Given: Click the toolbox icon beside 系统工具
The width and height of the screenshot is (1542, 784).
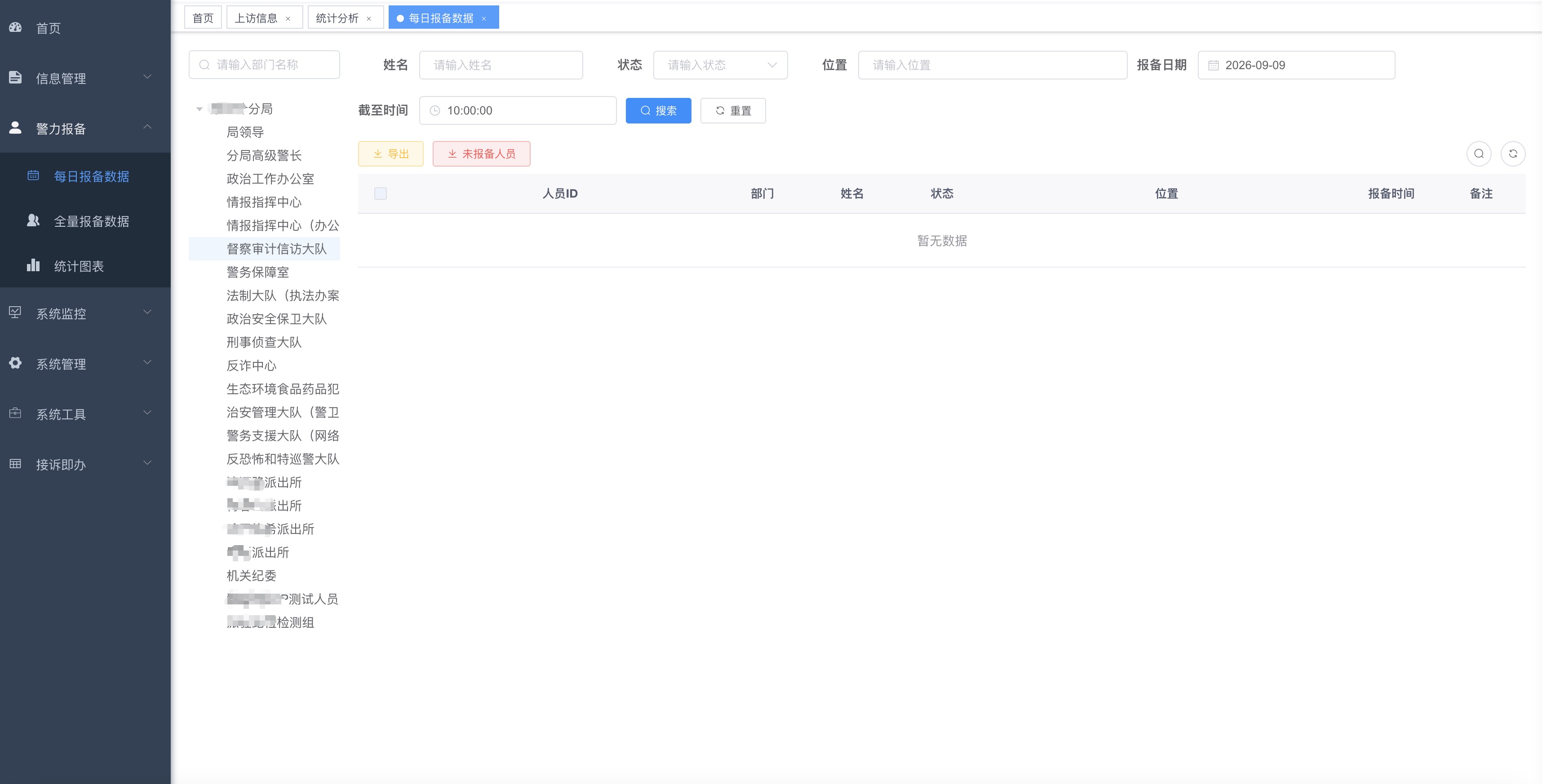Looking at the screenshot, I should [16, 413].
